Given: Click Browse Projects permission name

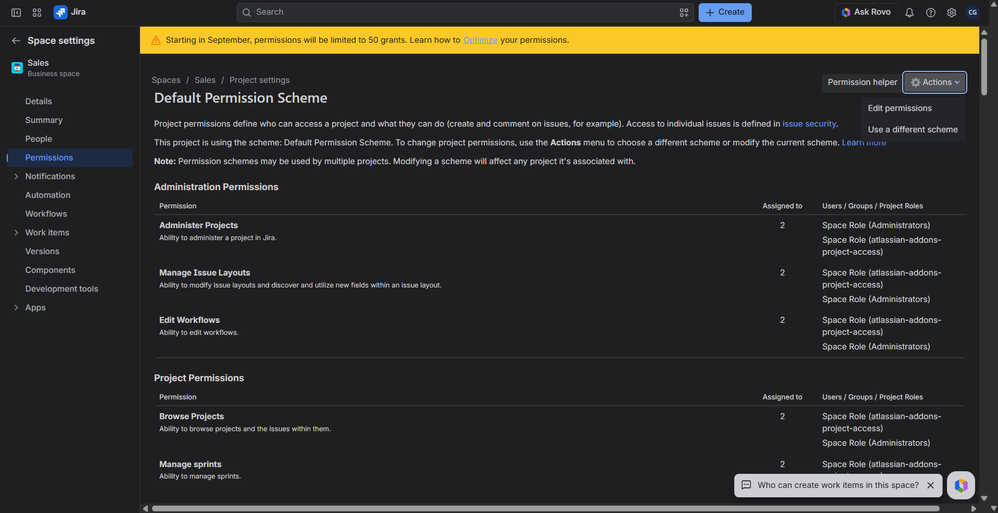Looking at the screenshot, I should coord(192,416).
